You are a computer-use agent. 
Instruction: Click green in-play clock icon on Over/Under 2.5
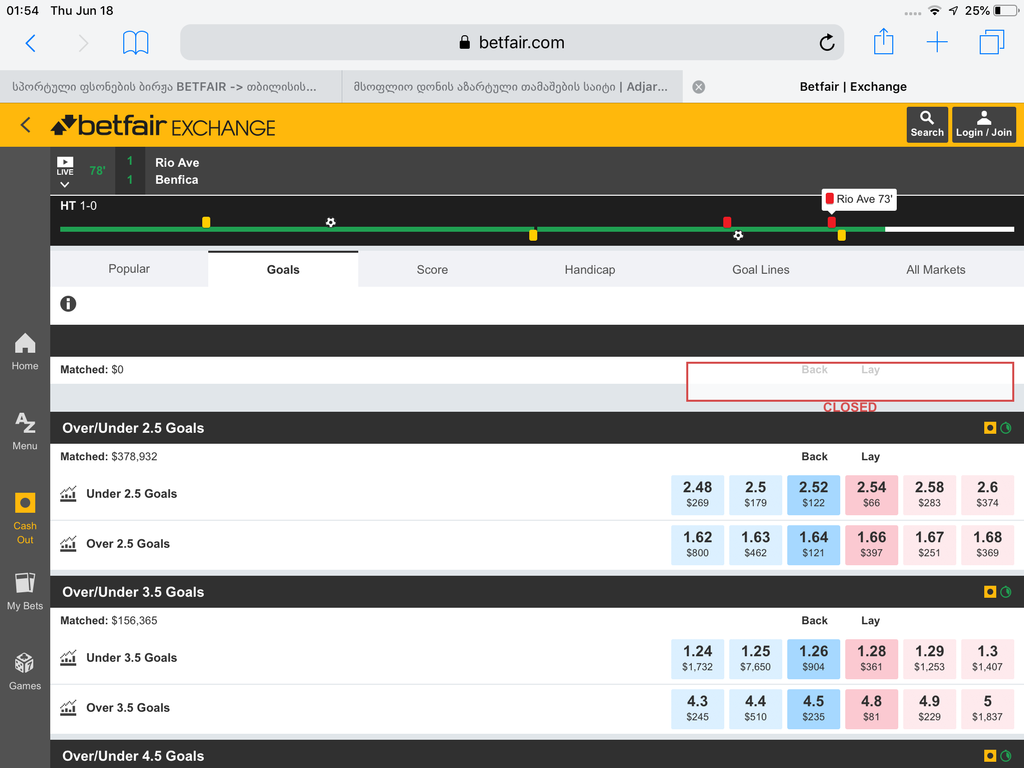click(1006, 428)
